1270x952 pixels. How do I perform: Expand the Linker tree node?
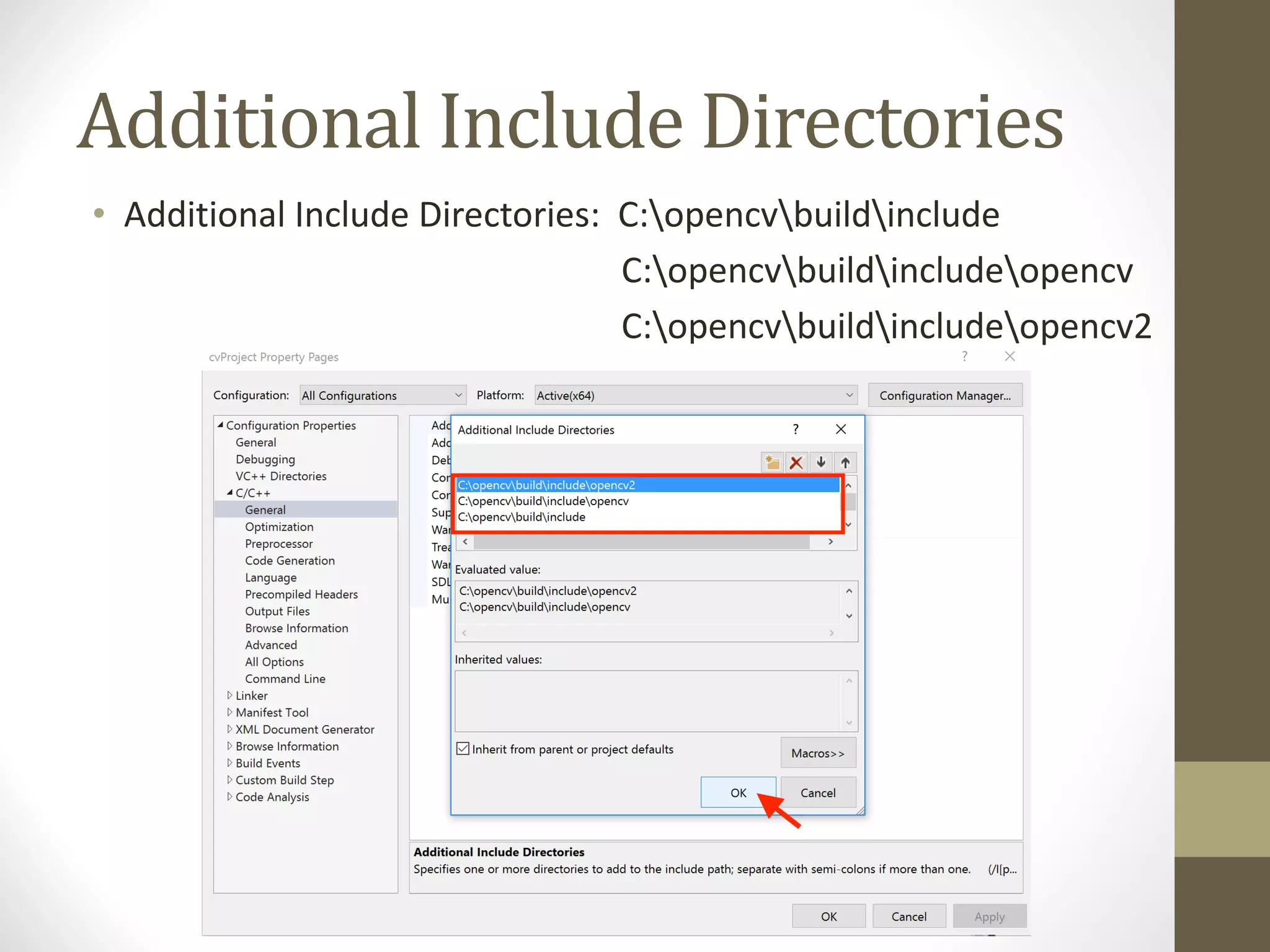tap(229, 695)
